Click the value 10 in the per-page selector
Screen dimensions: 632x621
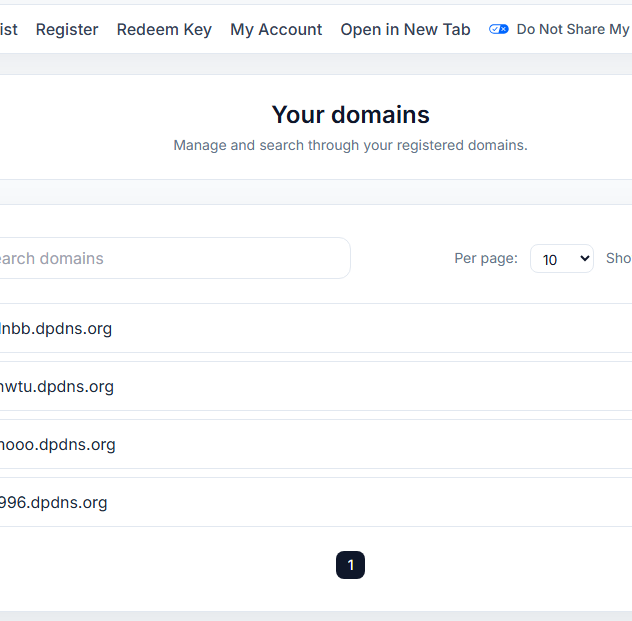click(x=551, y=260)
